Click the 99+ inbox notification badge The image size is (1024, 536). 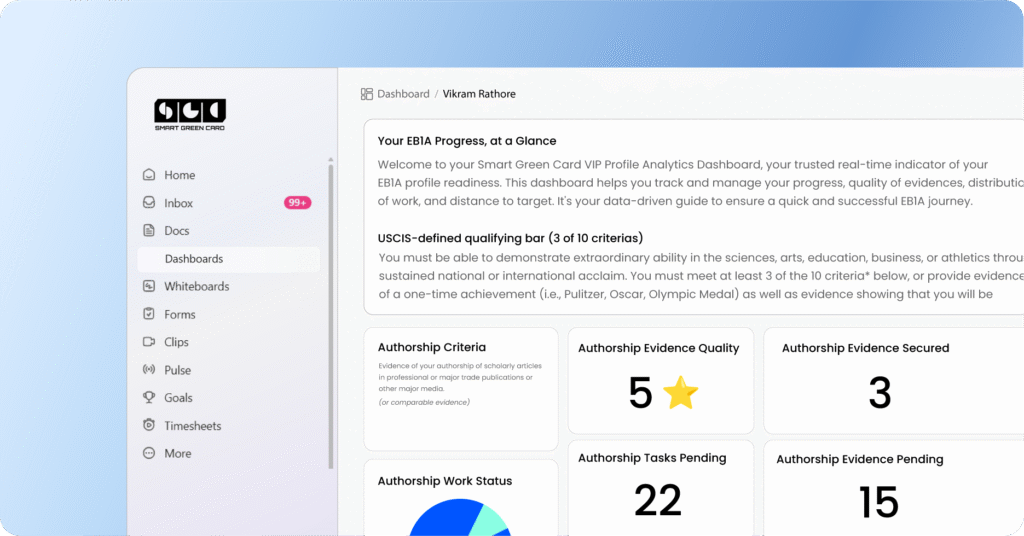click(x=297, y=203)
